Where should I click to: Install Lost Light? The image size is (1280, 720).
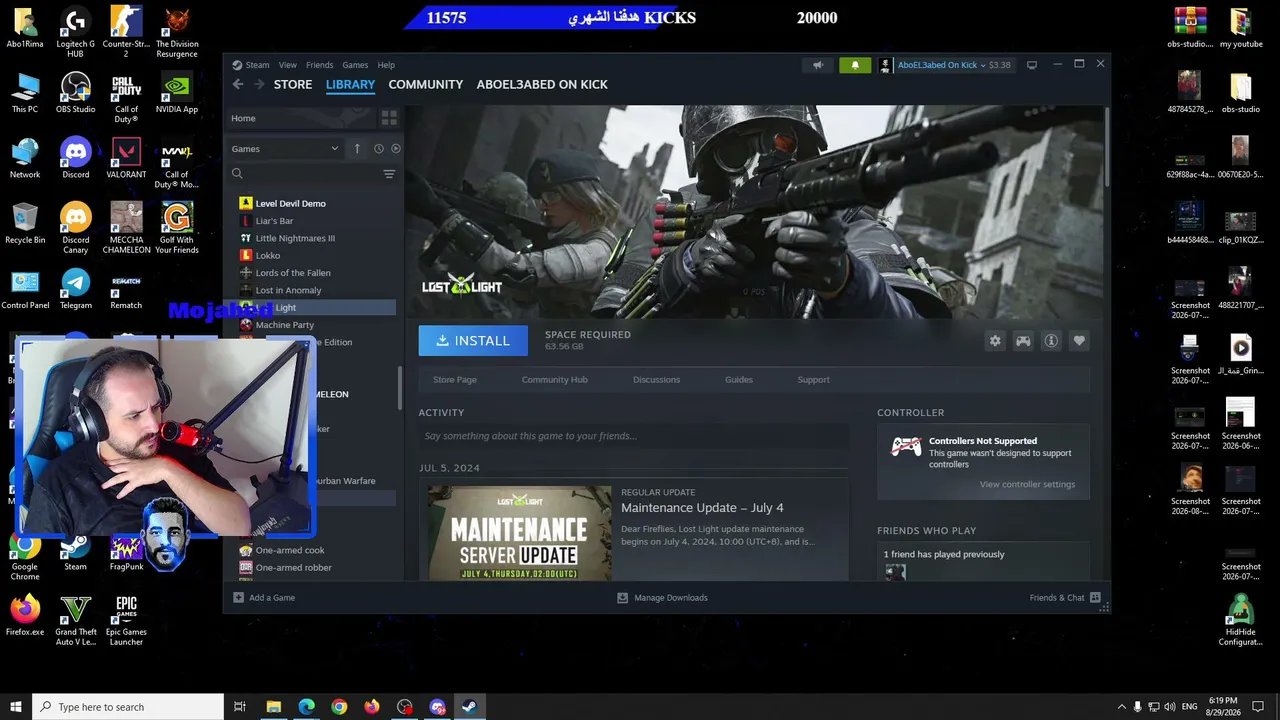473,341
